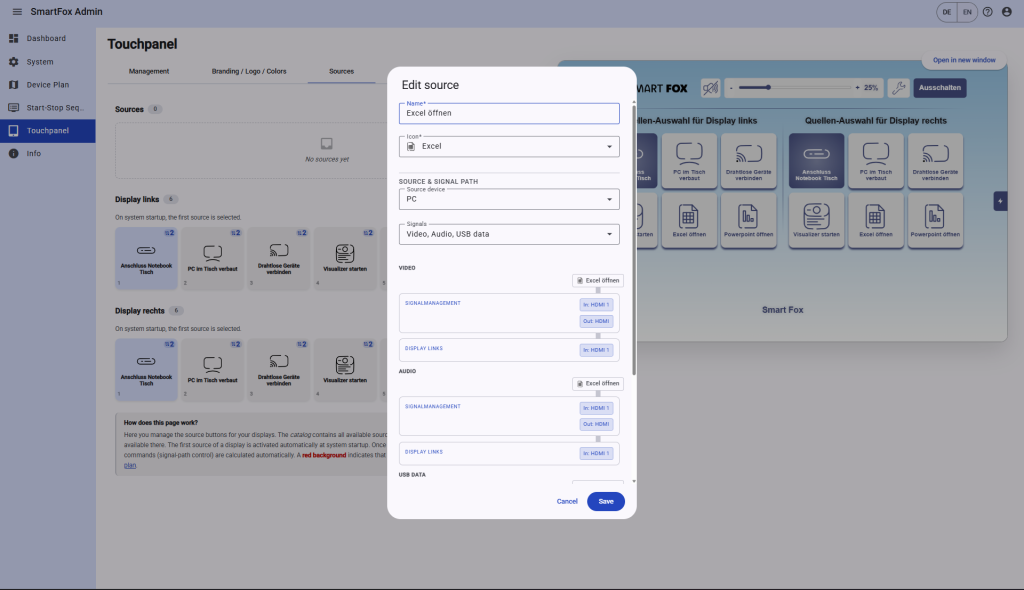Screen dimensions: 1024x590
Task: Click the Edit source dialog scrollbar
Action: [633, 242]
